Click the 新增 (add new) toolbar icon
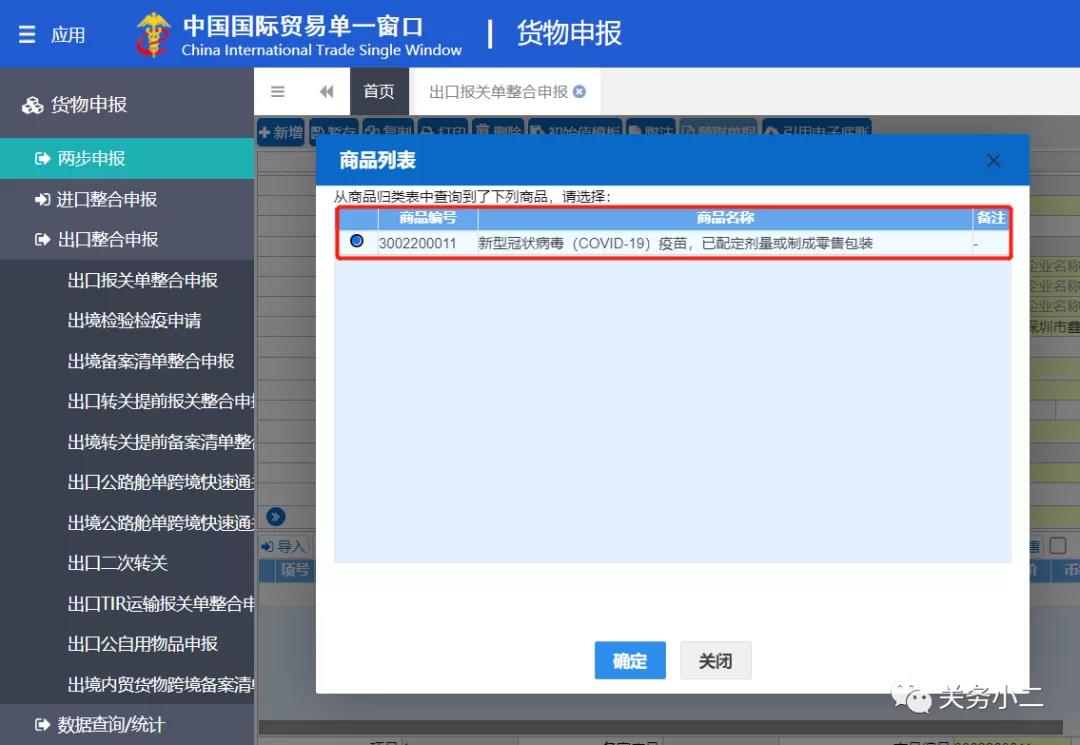Screen dimensions: 1080x745 pyautogui.click(x=280, y=132)
